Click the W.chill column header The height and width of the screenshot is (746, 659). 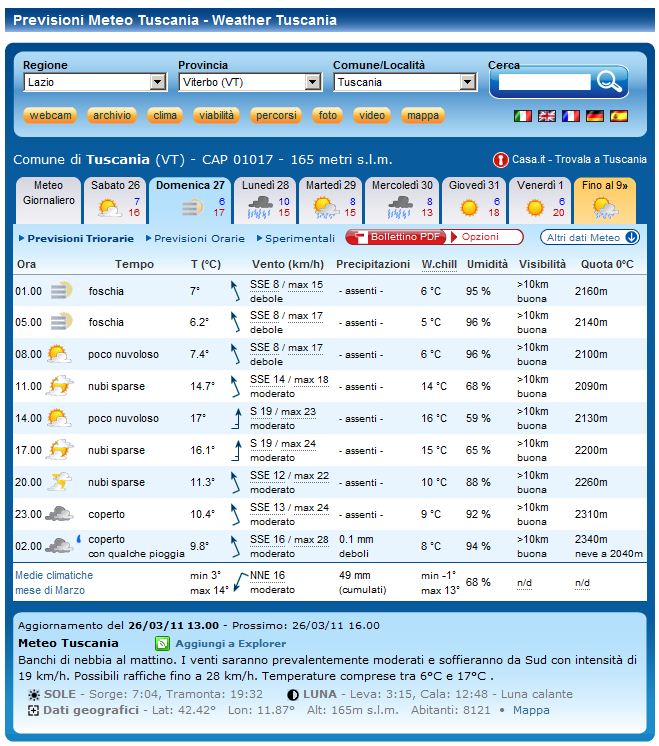[x=439, y=265]
